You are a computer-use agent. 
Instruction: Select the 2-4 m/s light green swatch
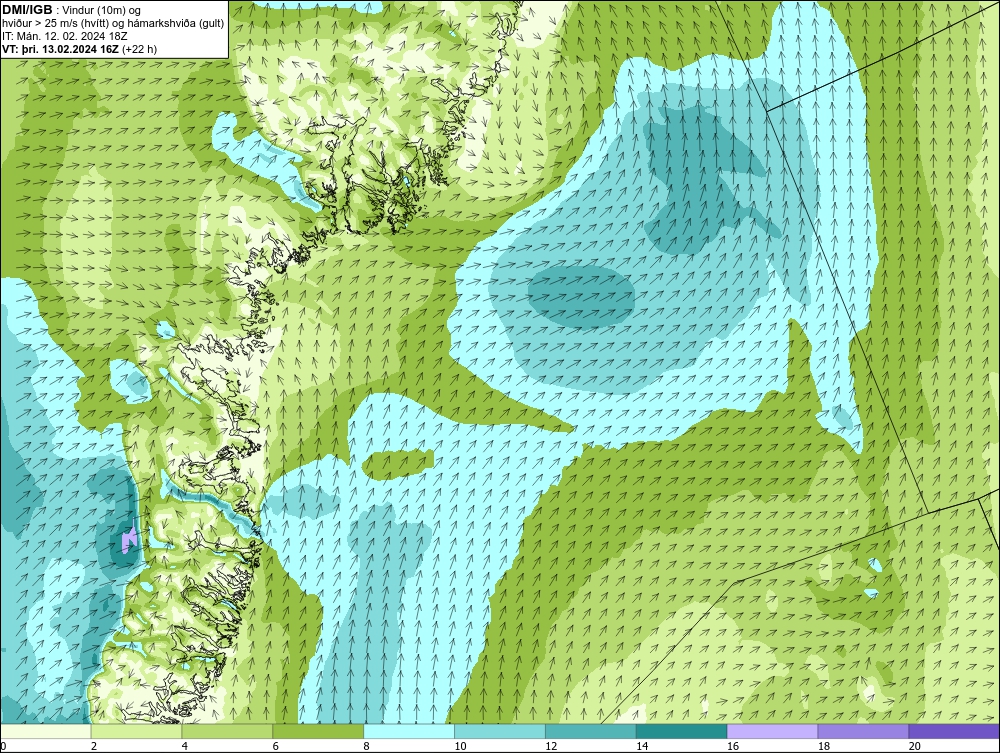136,731
